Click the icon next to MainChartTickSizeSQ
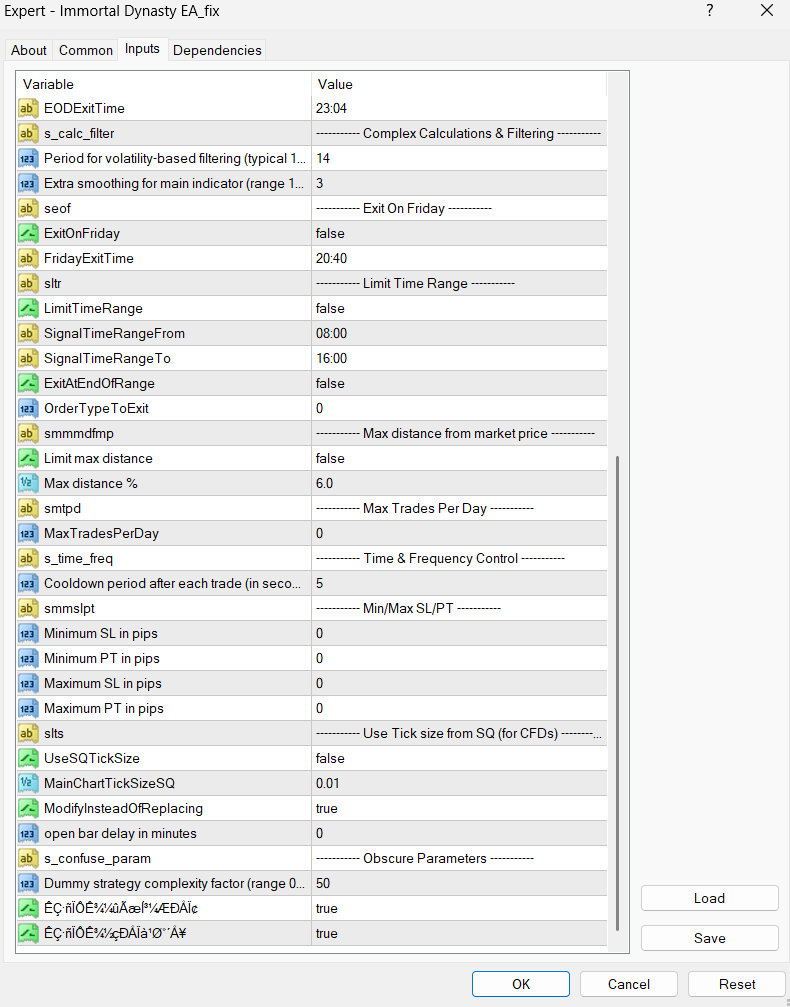Viewport: 790px width, 1007px height. [29, 783]
